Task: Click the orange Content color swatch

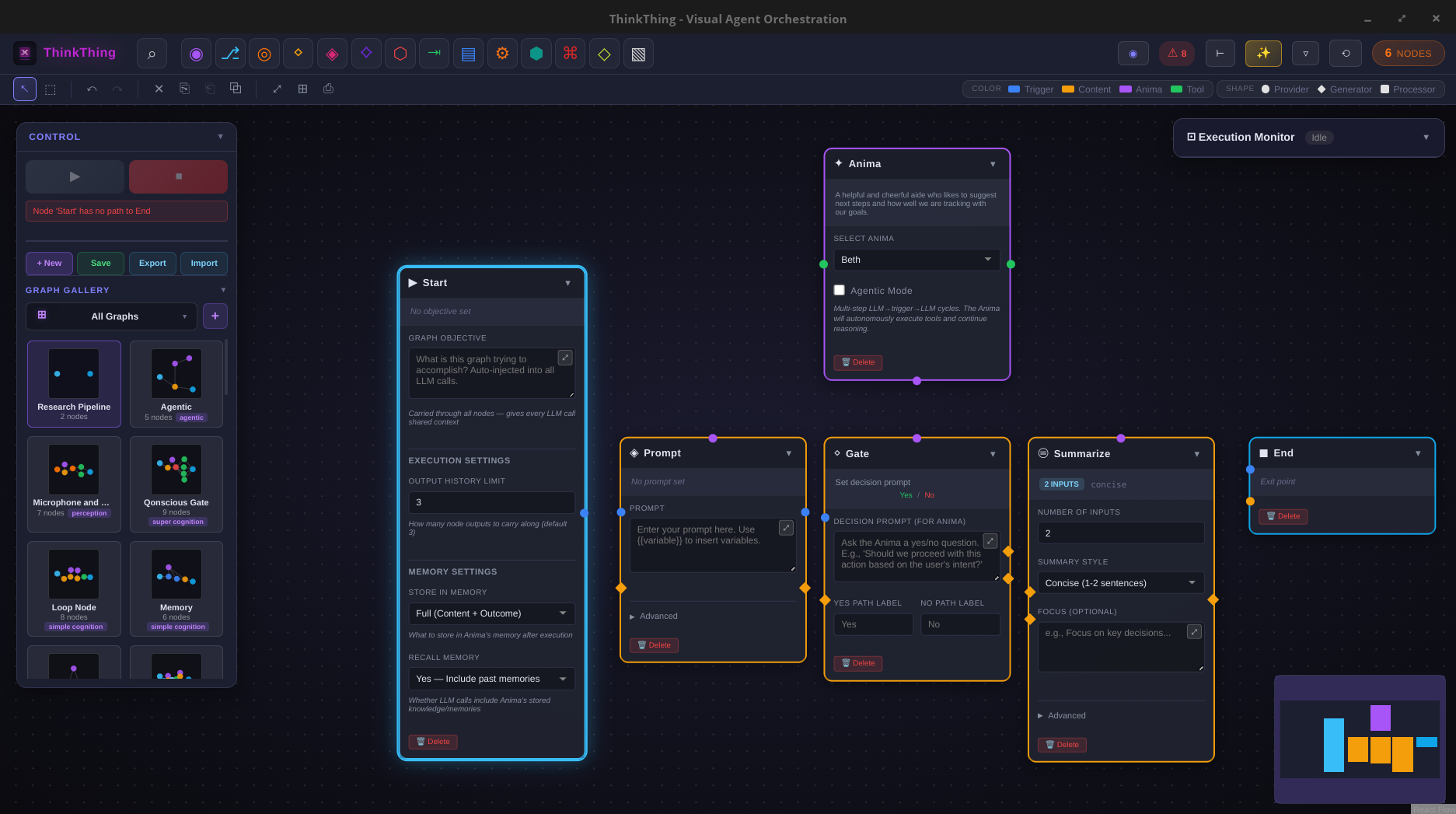Action: [x=1068, y=89]
